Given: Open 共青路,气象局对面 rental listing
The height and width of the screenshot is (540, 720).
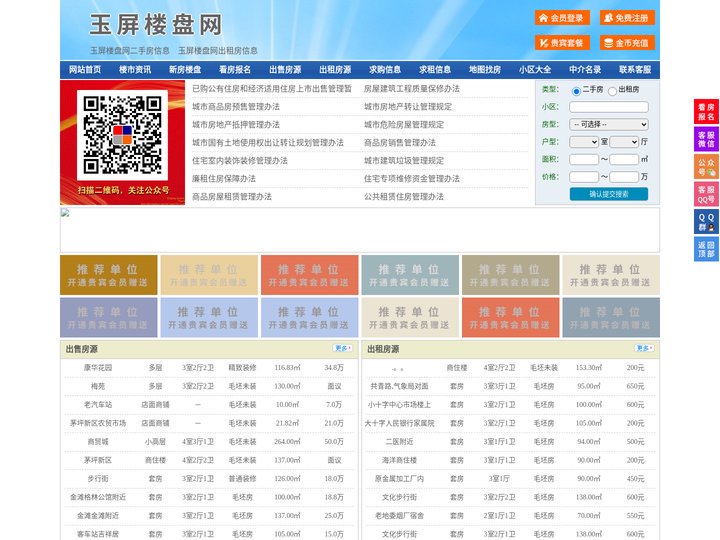Looking at the screenshot, I should tap(399, 386).
